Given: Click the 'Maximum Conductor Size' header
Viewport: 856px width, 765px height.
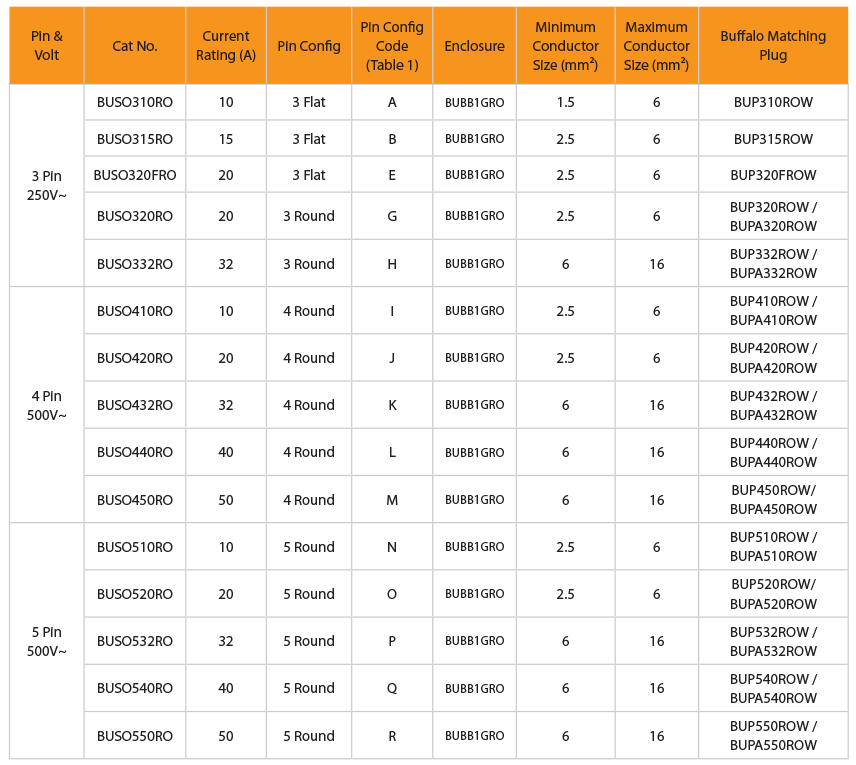Looking at the screenshot, I should coord(656,46).
